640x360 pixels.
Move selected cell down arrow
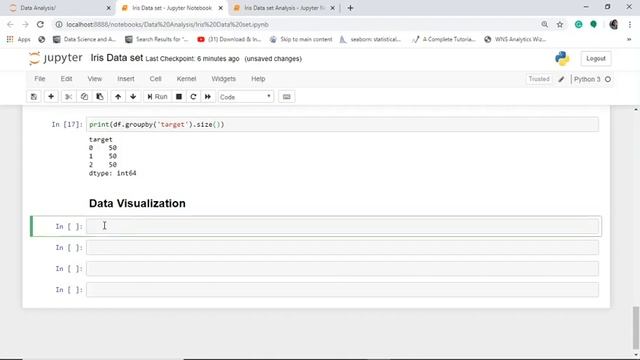(133, 97)
